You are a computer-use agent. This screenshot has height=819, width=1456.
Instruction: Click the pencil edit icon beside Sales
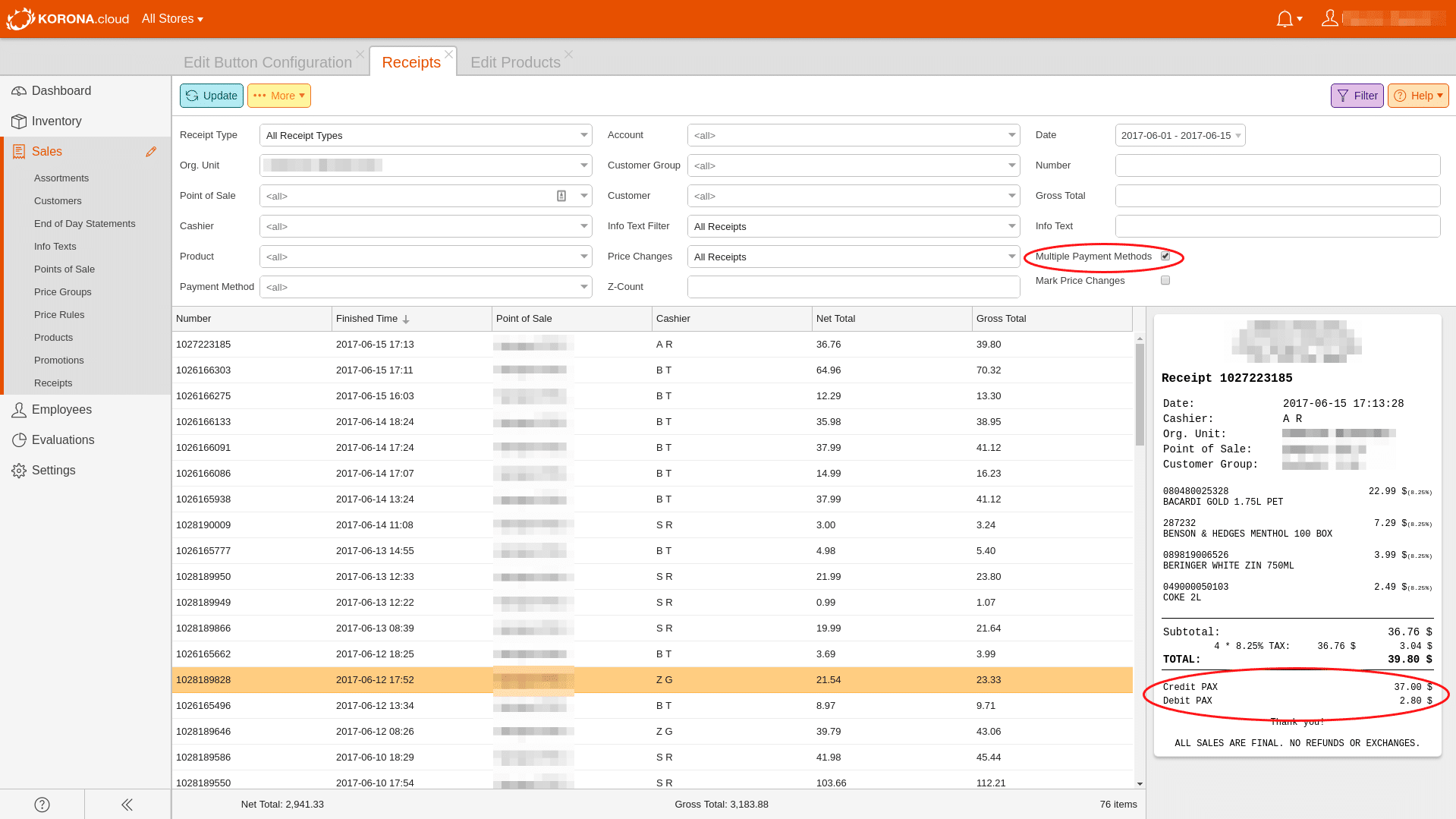[x=151, y=152]
